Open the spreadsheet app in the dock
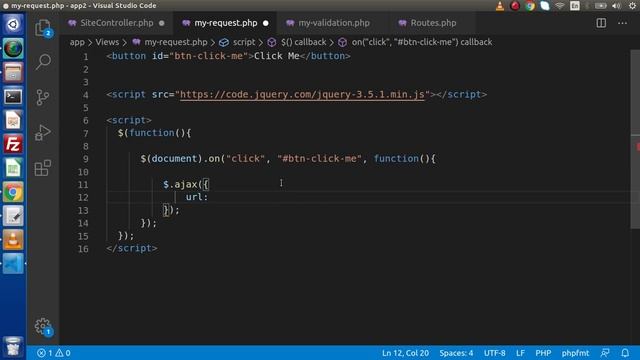This screenshot has height=360, width=640. click(13, 168)
